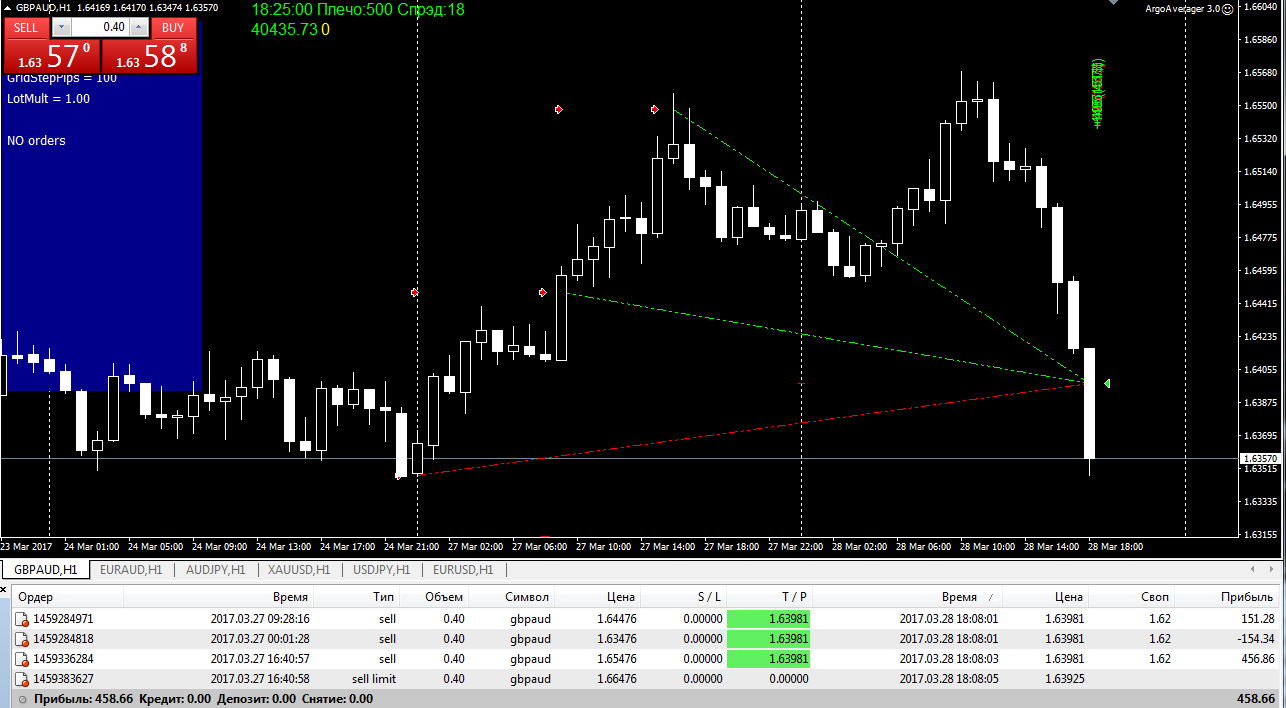Click open price 1.66476
This screenshot has width=1286, height=708.
(616, 679)
